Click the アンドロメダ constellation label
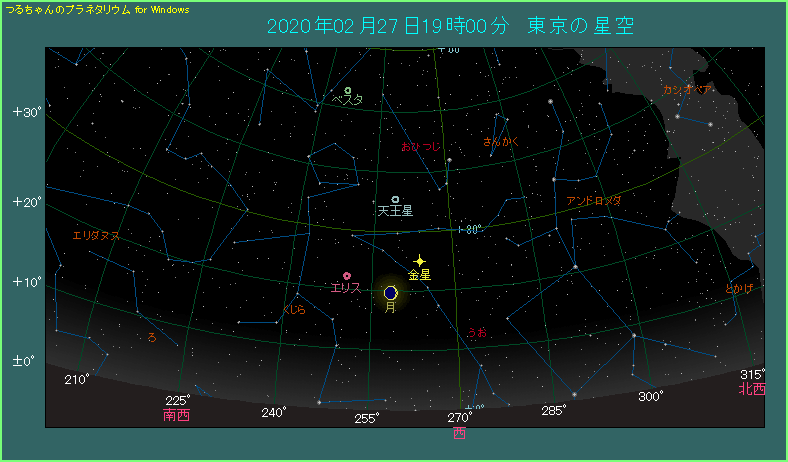Viewport: 788px width, 462px height. [x=593, y=201]
